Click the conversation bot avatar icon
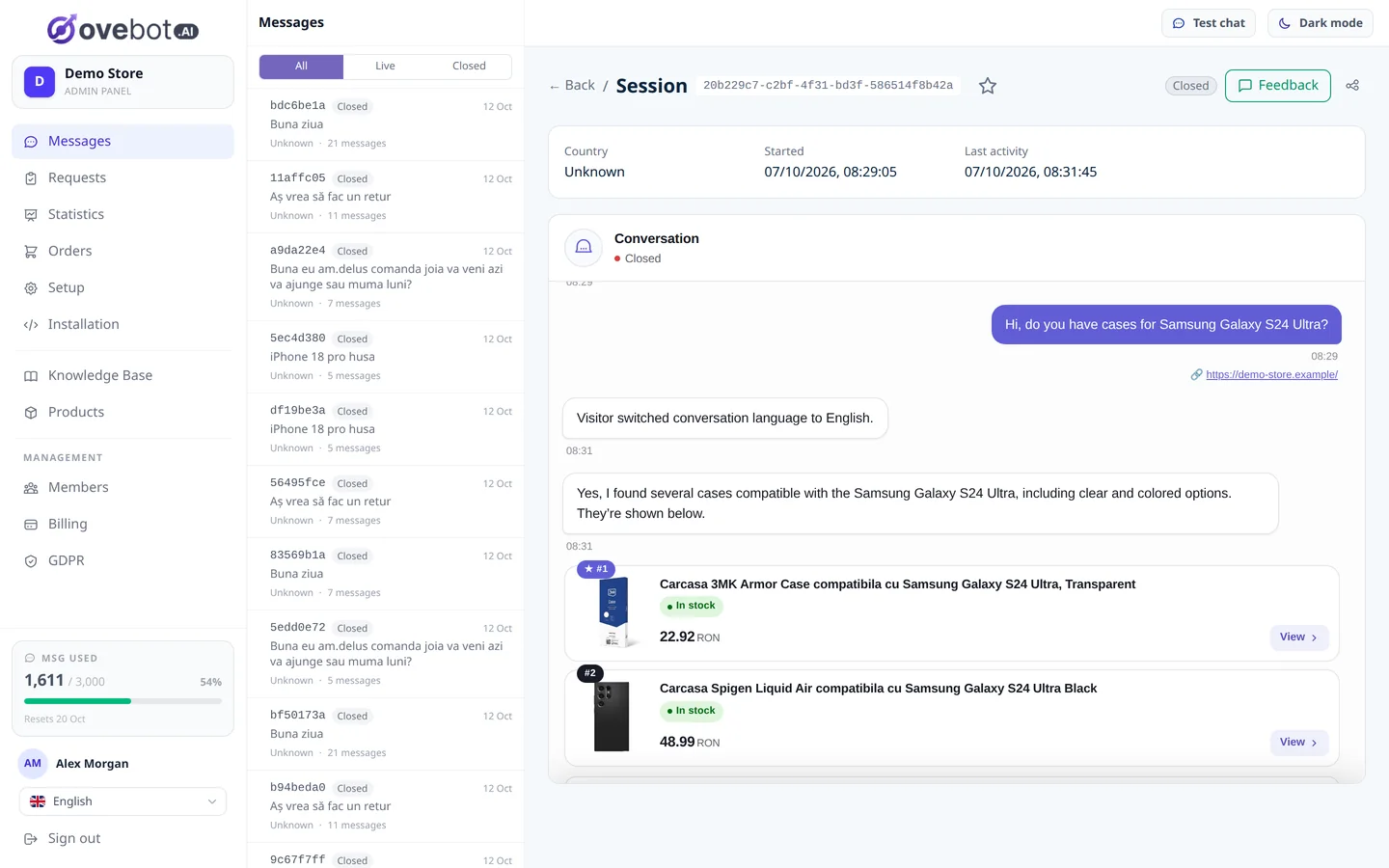 (x=584, y=248)
